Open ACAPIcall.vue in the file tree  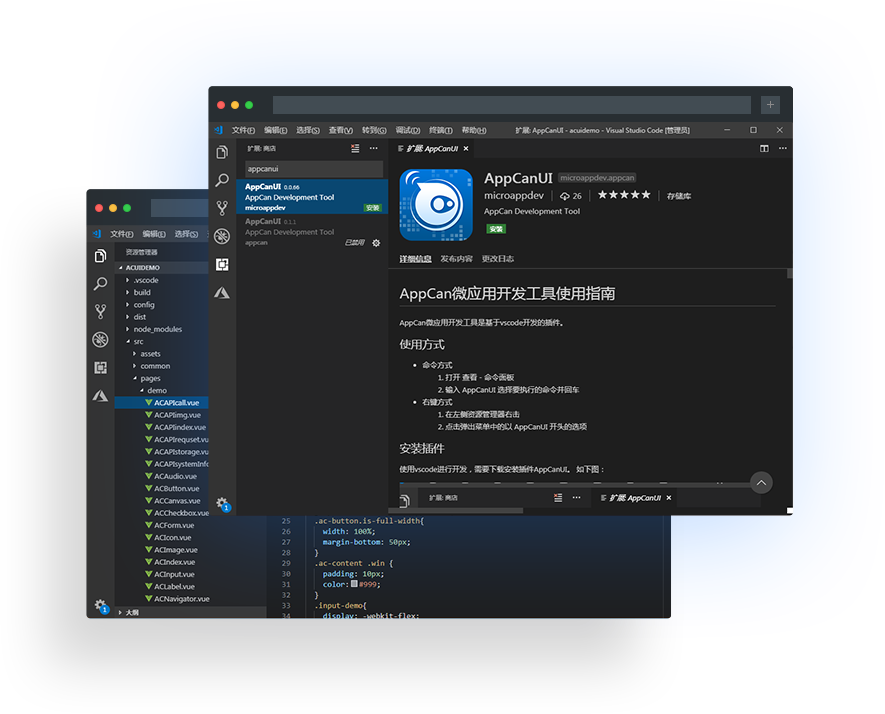point(176,403)
